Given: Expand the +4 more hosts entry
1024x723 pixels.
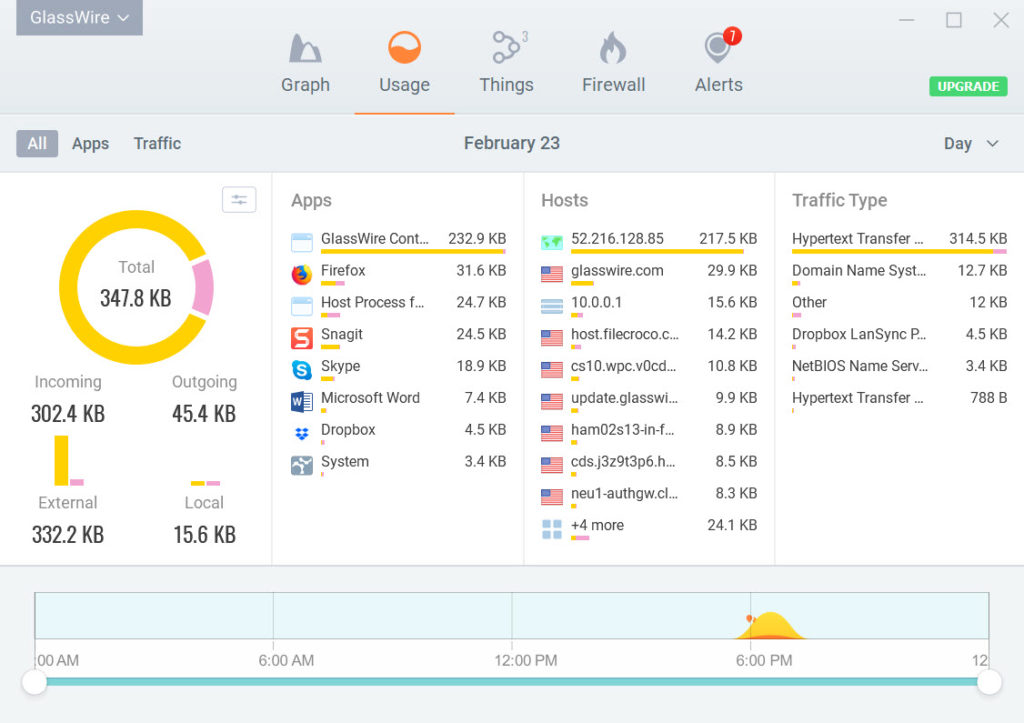Looking at the screenshot, I should coord(649,526).
